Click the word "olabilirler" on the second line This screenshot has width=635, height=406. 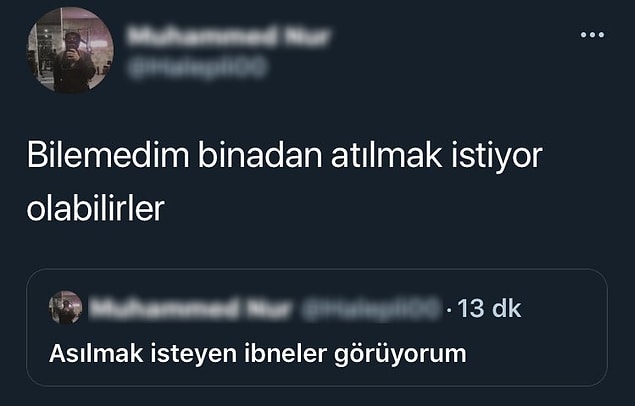96,208
